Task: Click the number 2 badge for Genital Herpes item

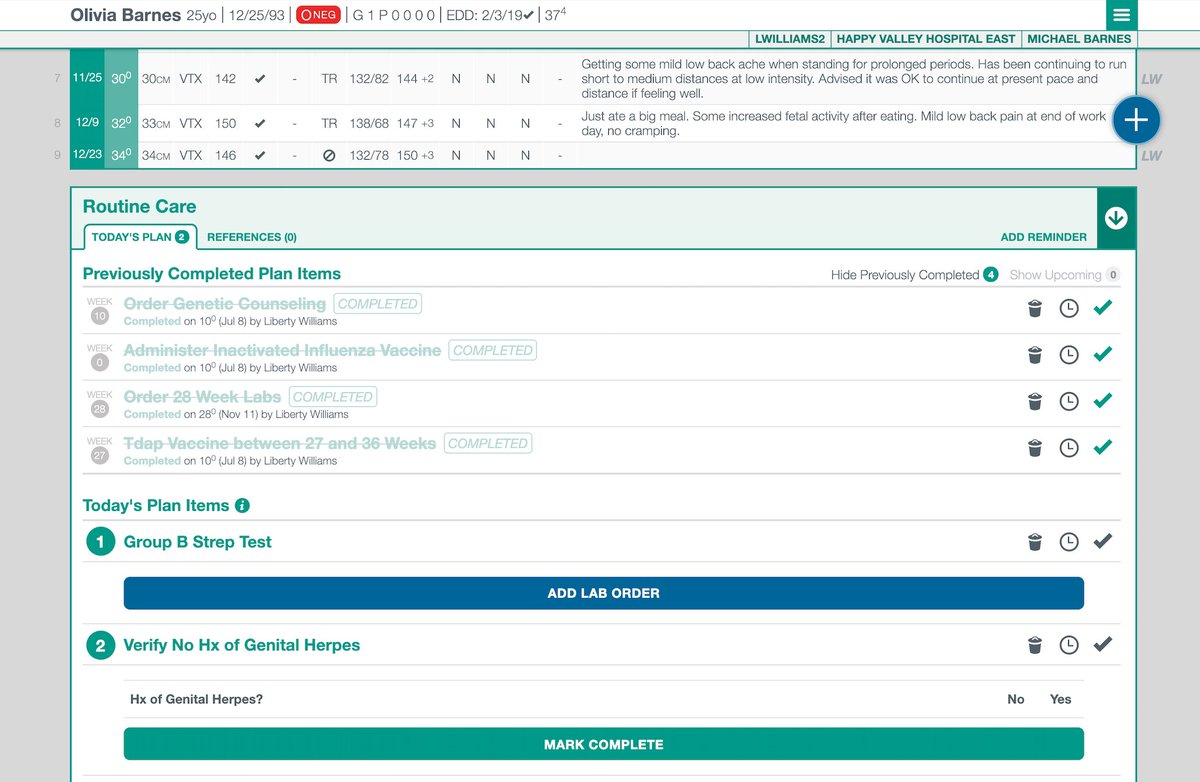Action: [x=100, y=645]
